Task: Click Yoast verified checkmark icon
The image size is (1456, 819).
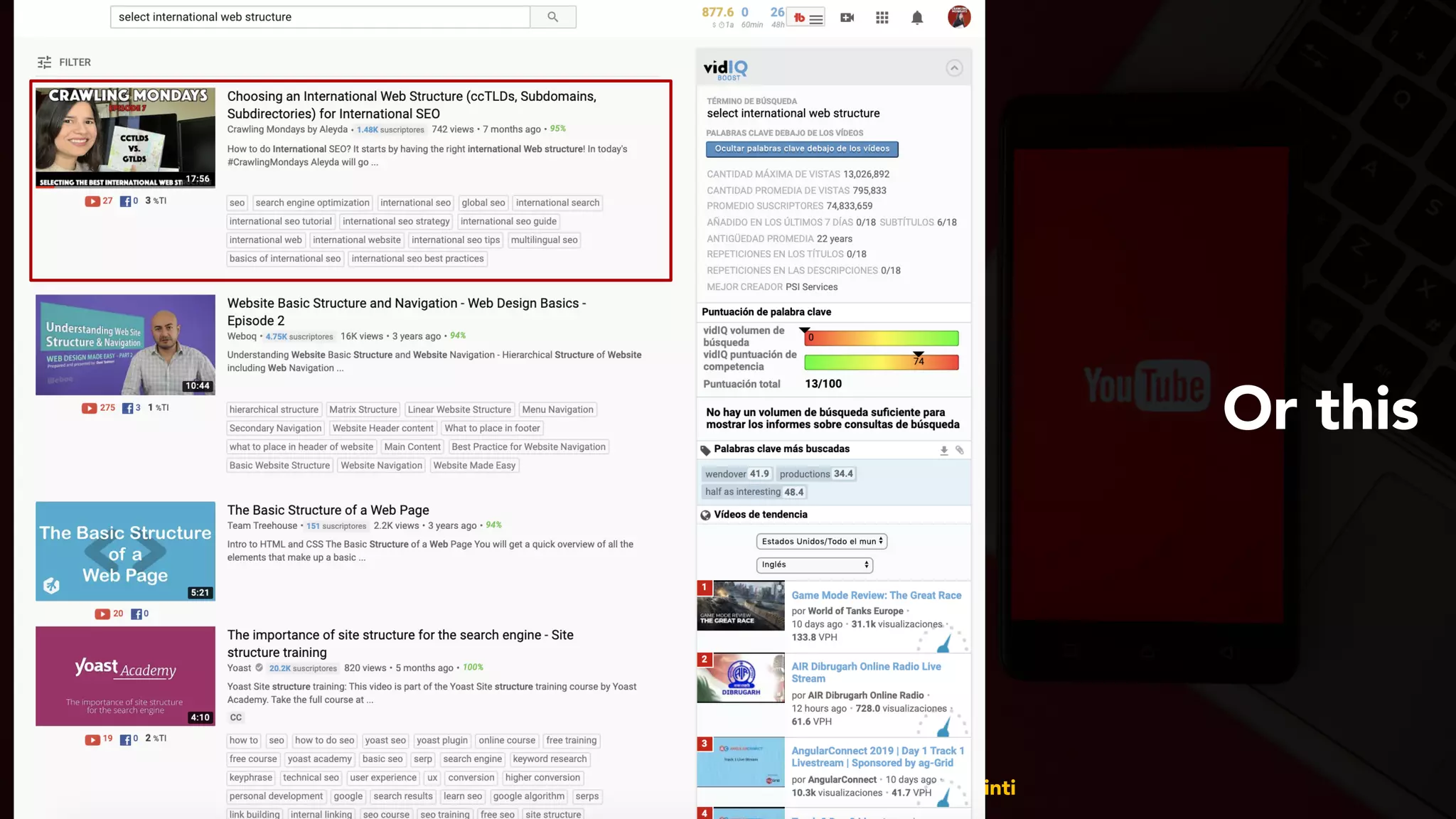Action: (259, 668)
